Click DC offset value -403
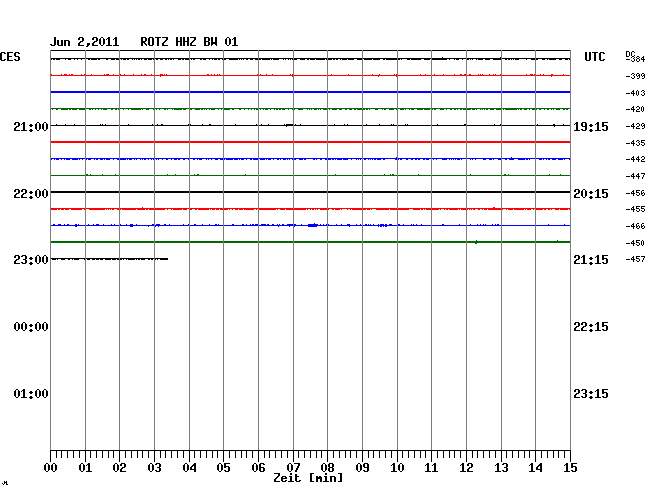The height and width of the screenshot is (494, 650). pyautogui.click(x=635, y=93)
